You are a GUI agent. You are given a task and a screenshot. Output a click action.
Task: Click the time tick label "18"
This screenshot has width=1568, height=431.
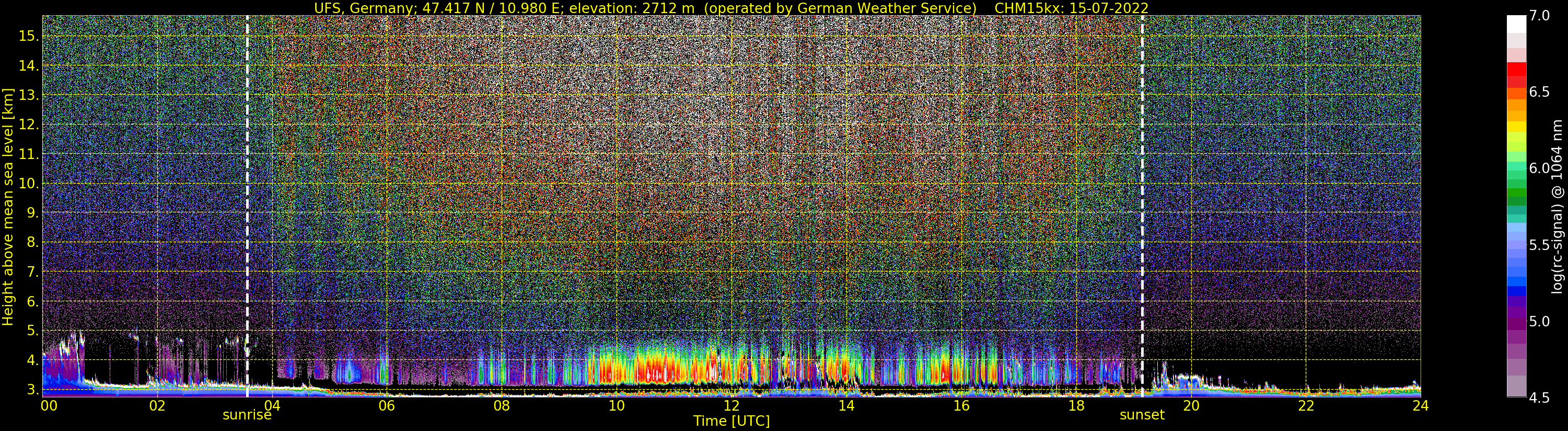click(1076, 405)
